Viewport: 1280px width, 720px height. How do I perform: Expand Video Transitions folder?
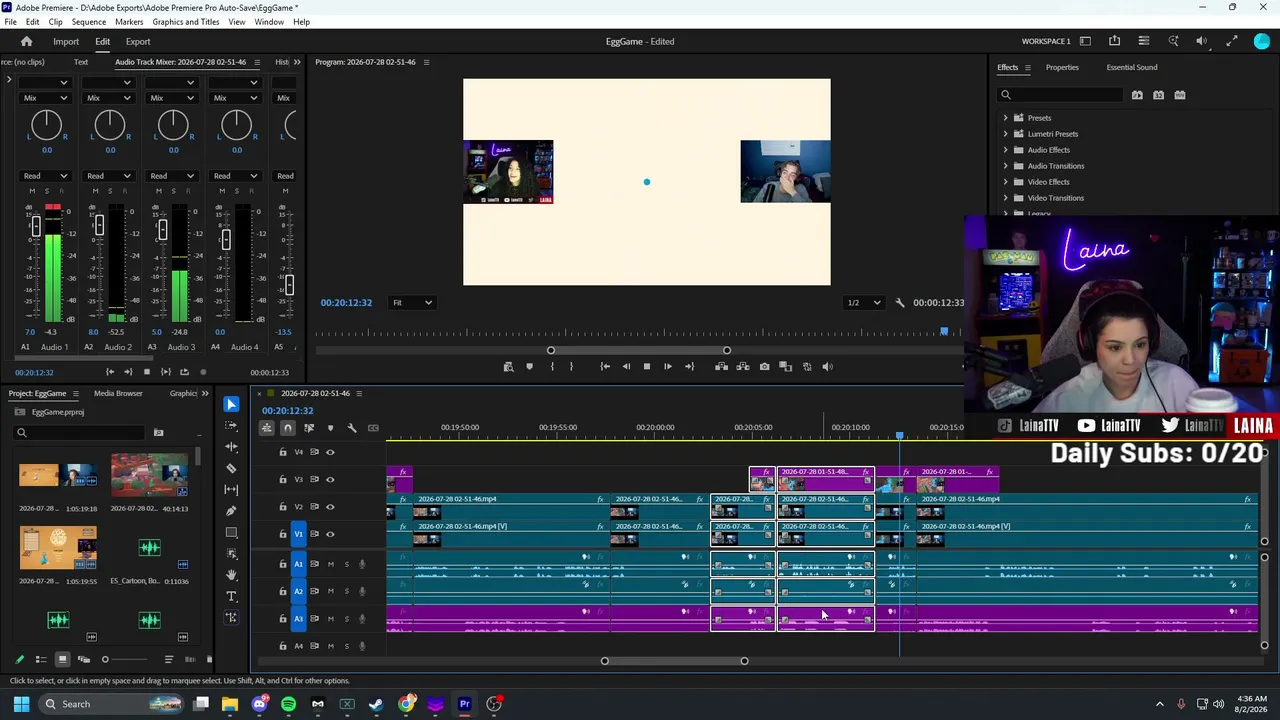(1006, 198)
